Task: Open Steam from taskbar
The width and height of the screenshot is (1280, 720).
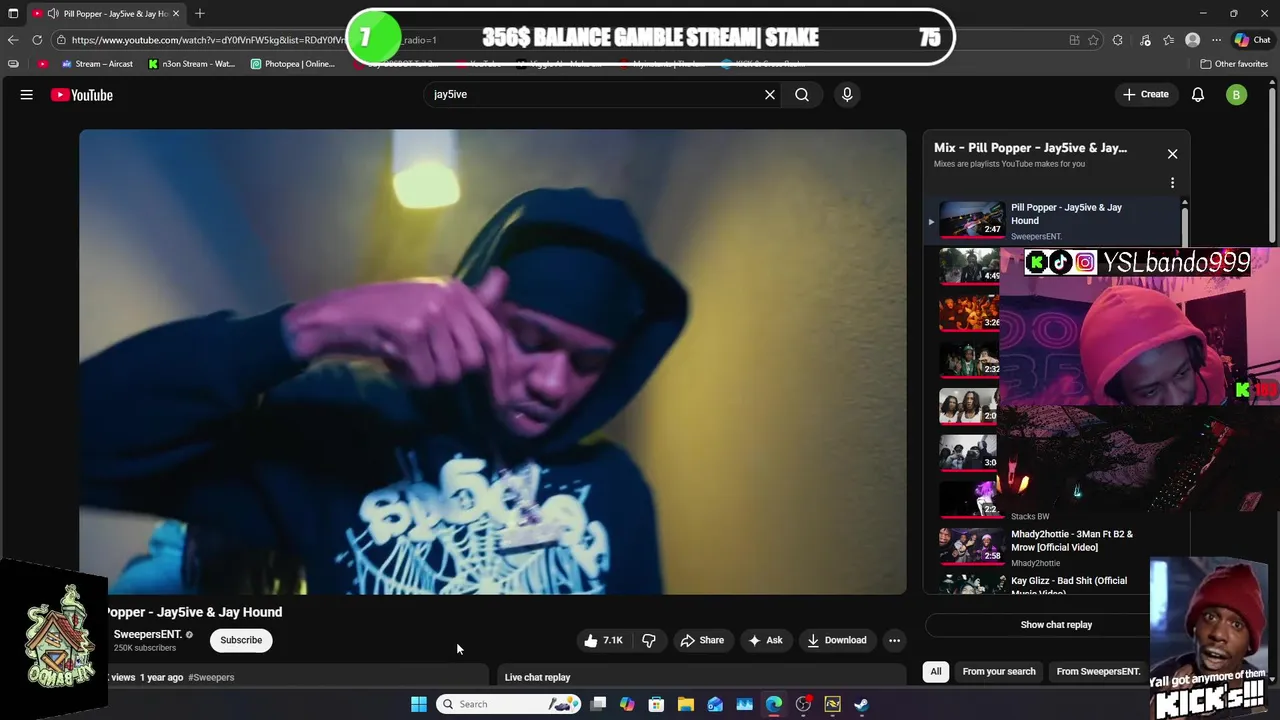Action: tap(862, 704)
